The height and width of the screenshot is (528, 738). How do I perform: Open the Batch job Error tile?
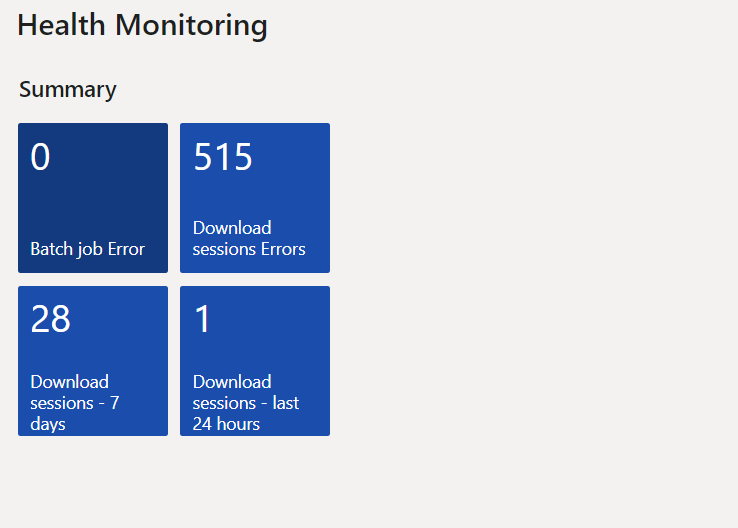point(93,198)
